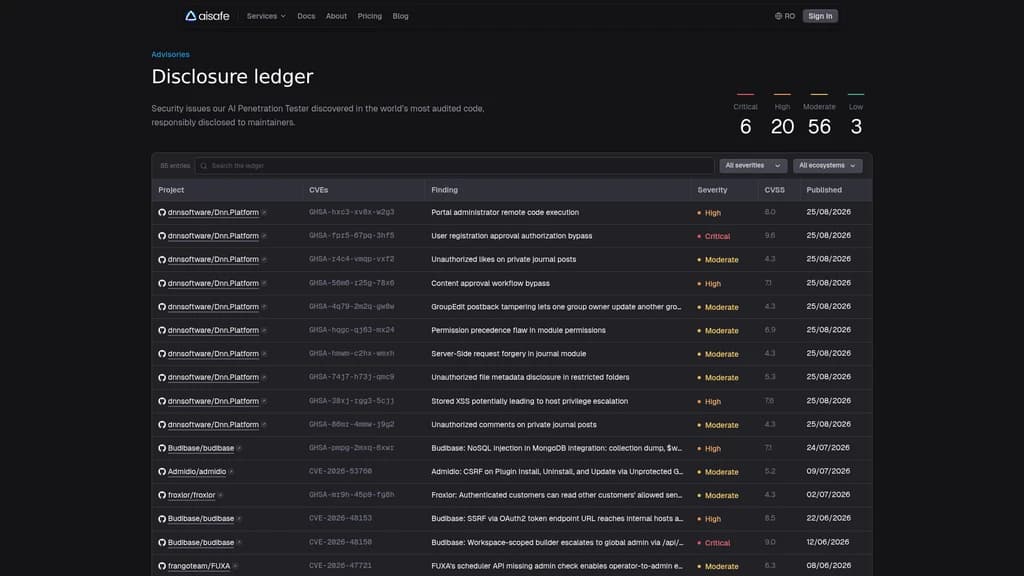Click the published date 02/07/2026

828,495
